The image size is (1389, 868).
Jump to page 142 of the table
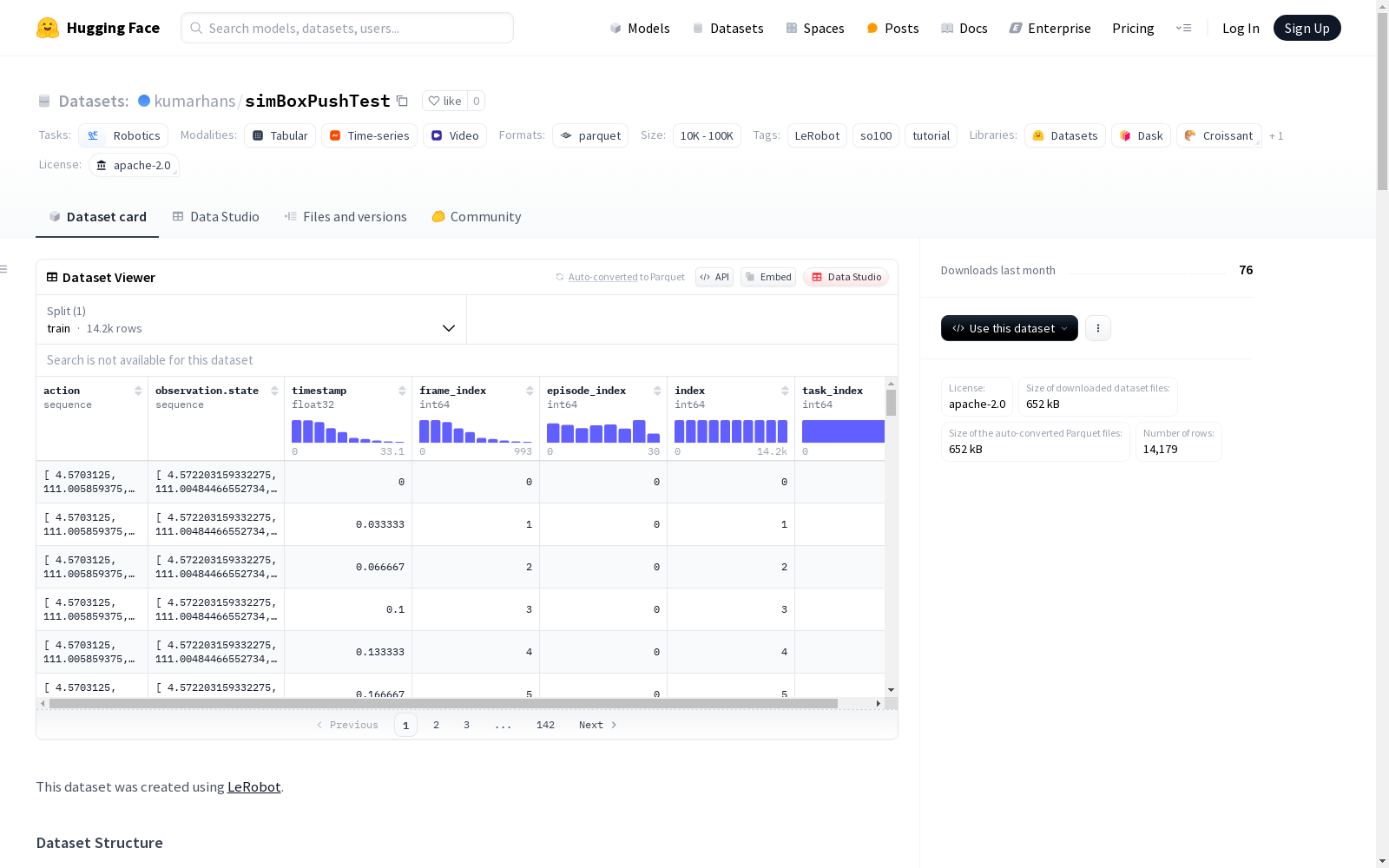[545, 725]
